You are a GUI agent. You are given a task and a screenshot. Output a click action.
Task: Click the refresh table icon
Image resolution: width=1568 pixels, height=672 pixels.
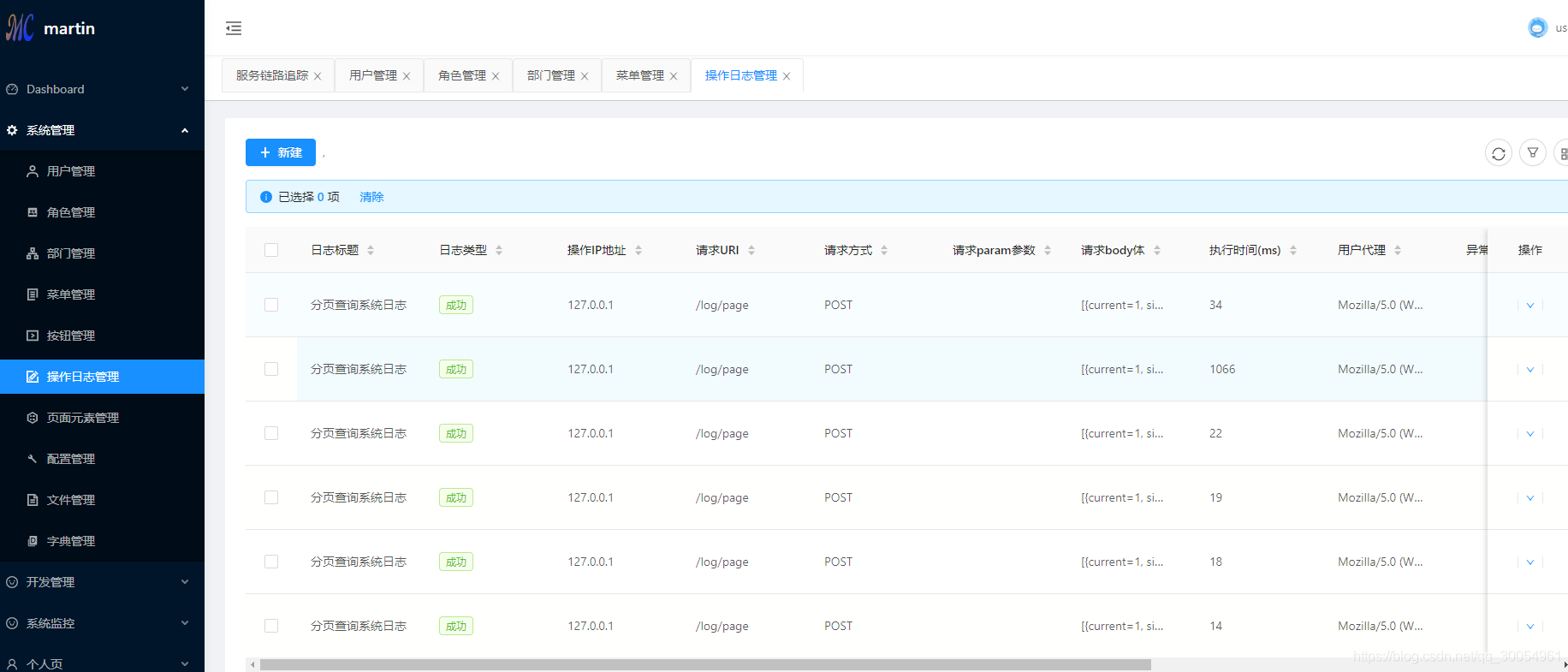tap(1498, 153)
